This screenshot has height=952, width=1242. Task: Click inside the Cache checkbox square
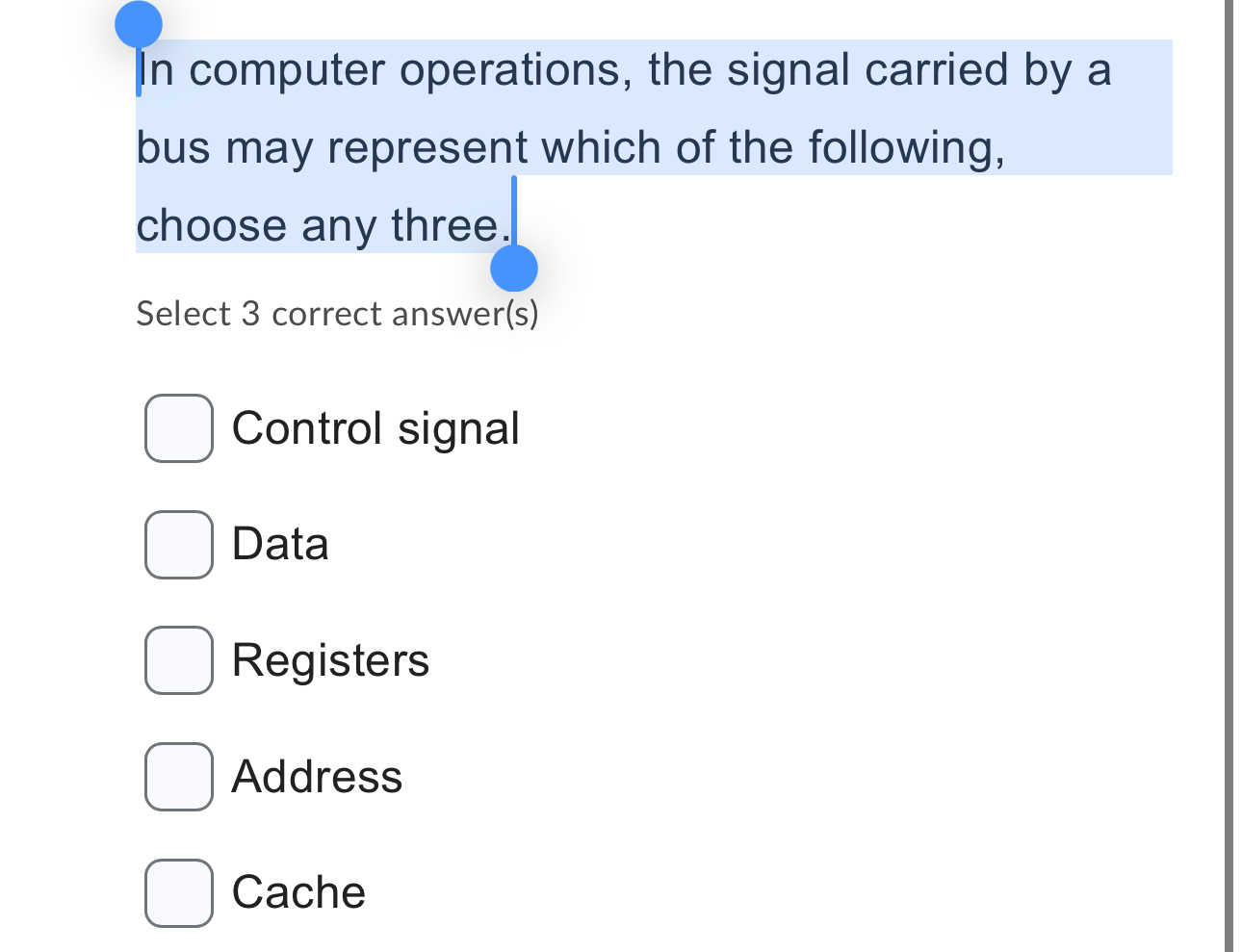point(179,892)
